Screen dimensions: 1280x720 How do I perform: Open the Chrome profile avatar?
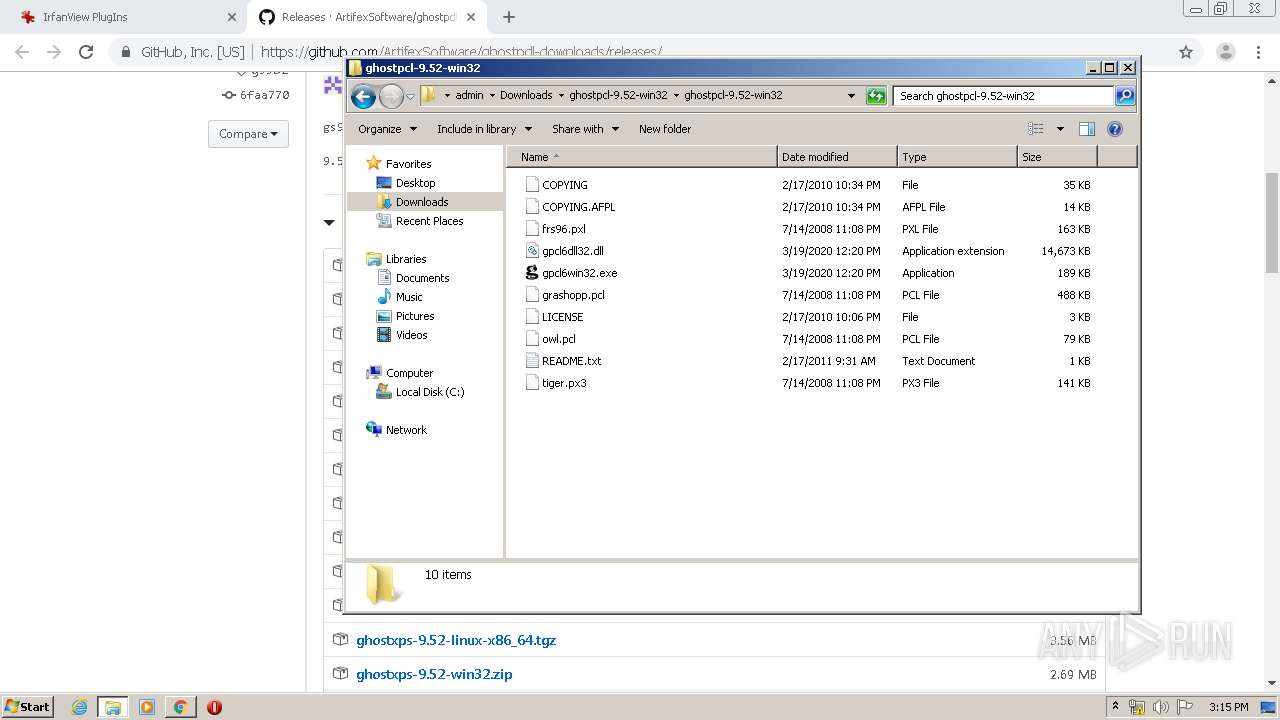point(1225,52)
